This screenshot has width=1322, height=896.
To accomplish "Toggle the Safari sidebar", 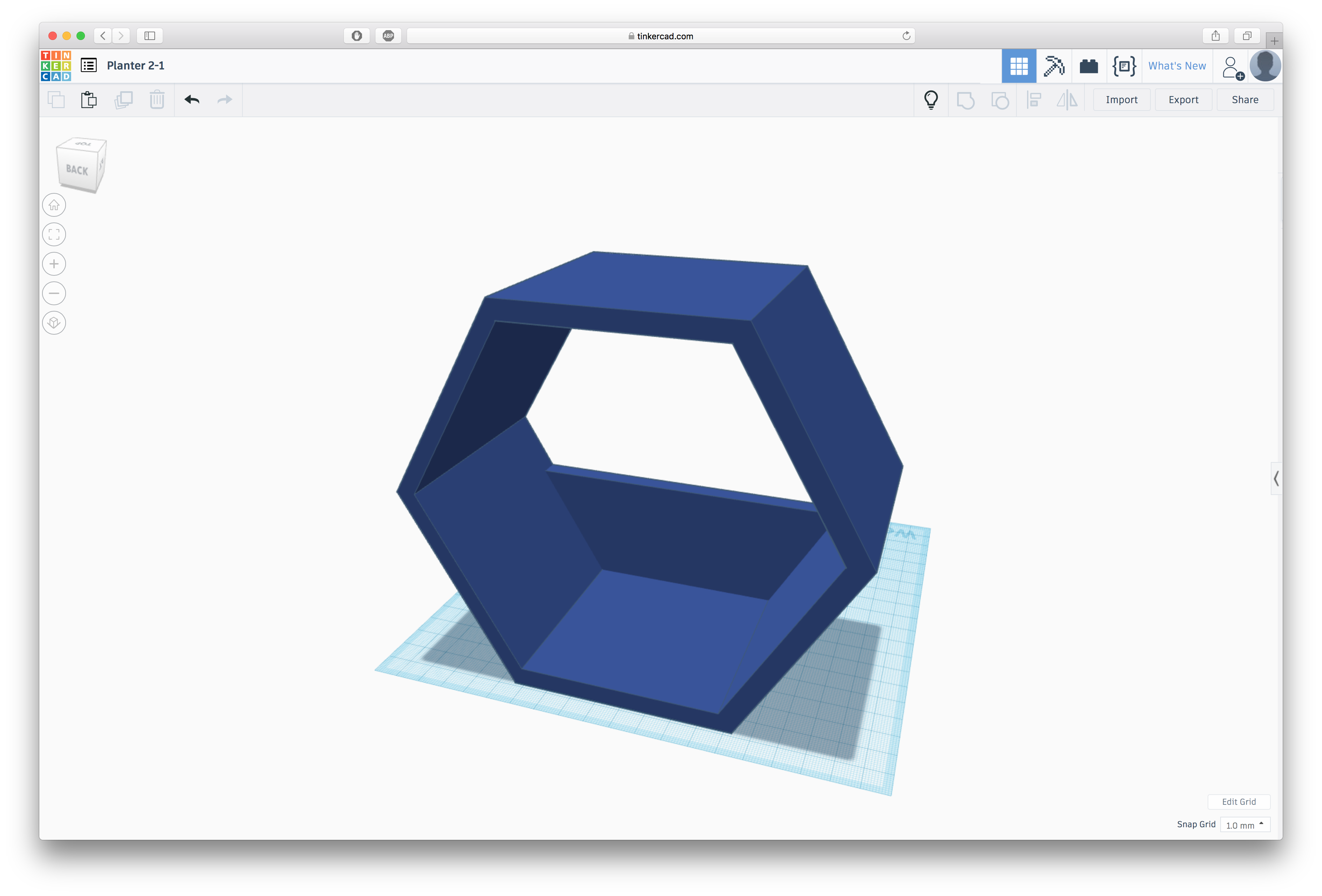I will [x=149, y=36].
